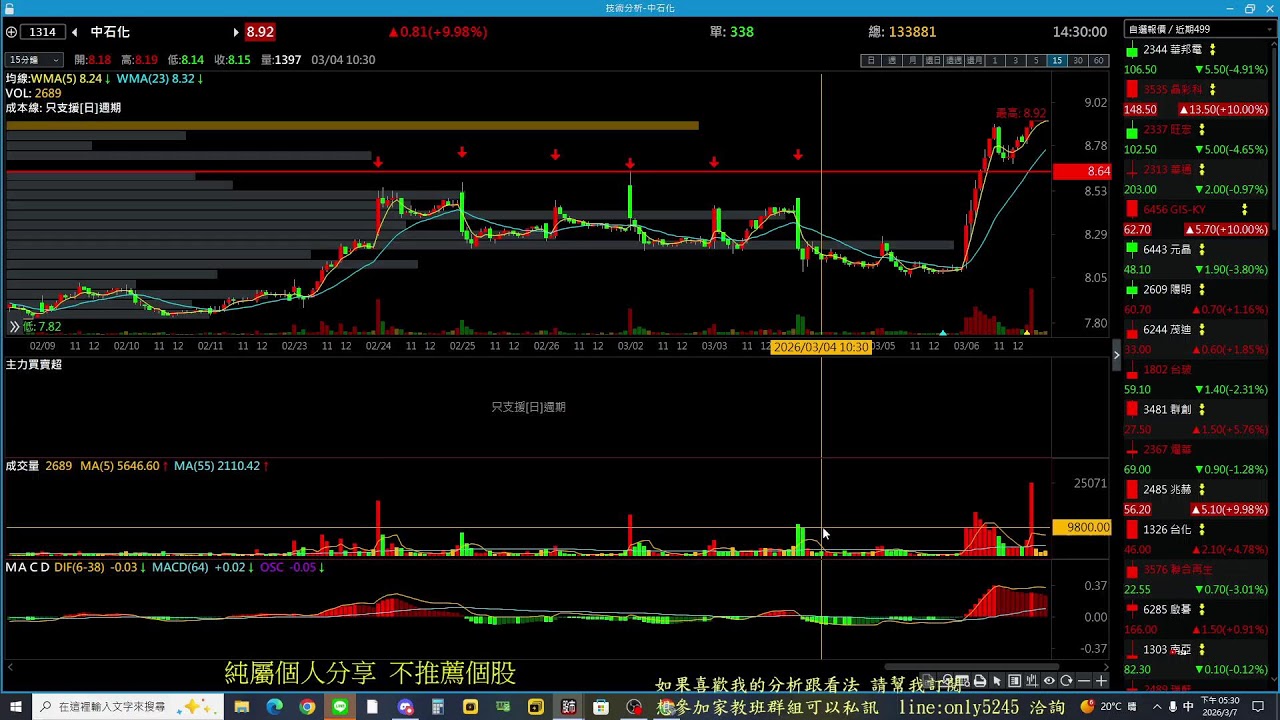Select the 還原日 adjusted daily button
Viewport: 1280px width, 720px height.
[x=933, y=61]
